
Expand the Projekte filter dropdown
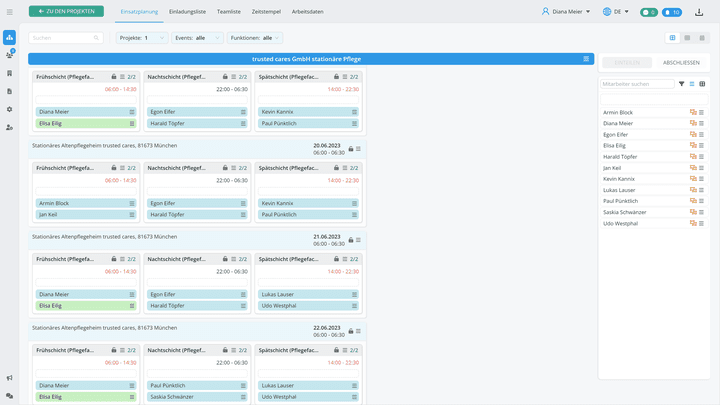[x=143, y=38]
